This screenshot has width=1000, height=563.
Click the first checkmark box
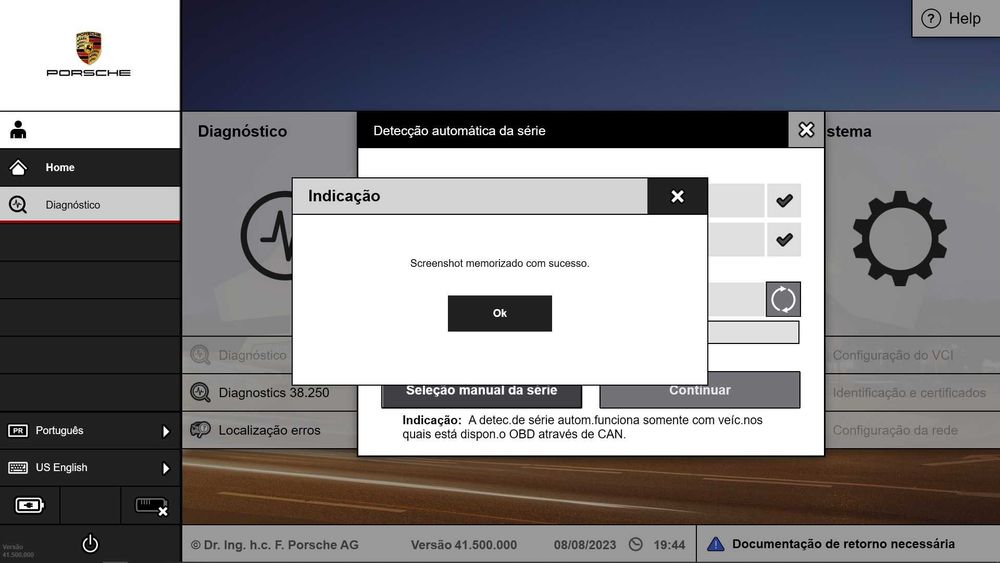pos(784,201)
